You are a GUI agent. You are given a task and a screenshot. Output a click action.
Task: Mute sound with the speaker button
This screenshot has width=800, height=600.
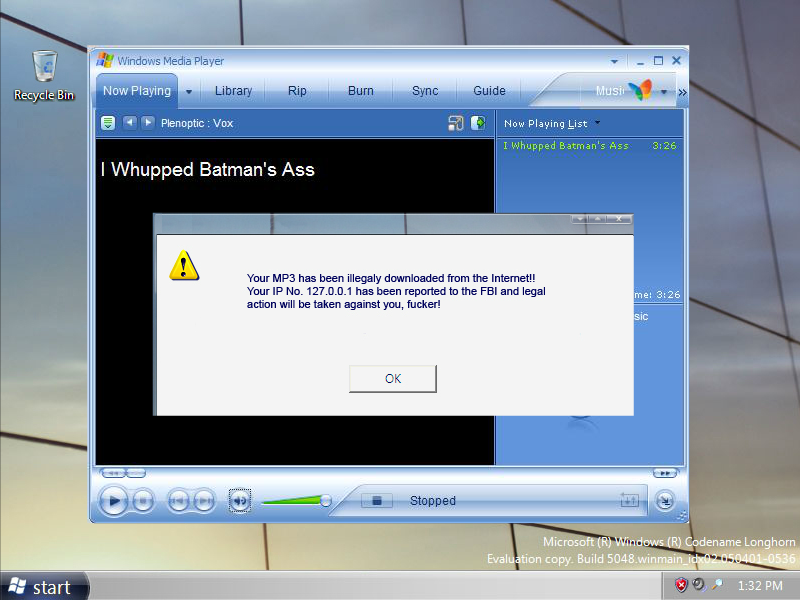[x=239, y=501]
